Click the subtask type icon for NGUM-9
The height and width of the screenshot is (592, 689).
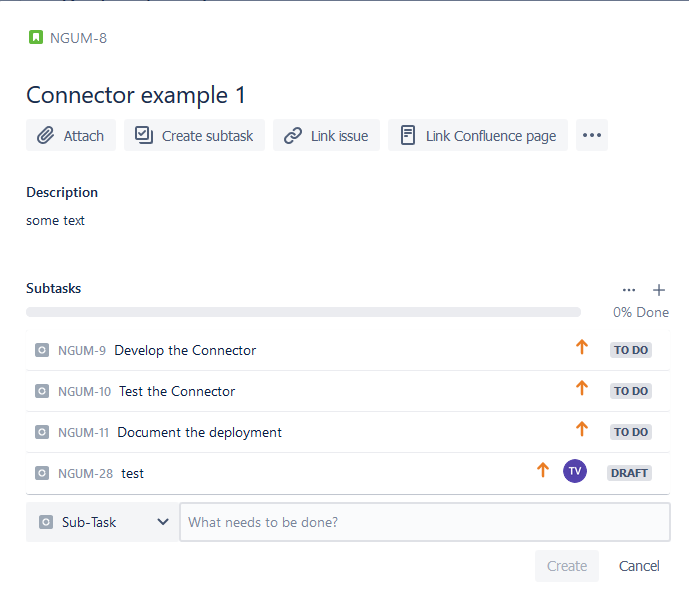tap(42, 350)
